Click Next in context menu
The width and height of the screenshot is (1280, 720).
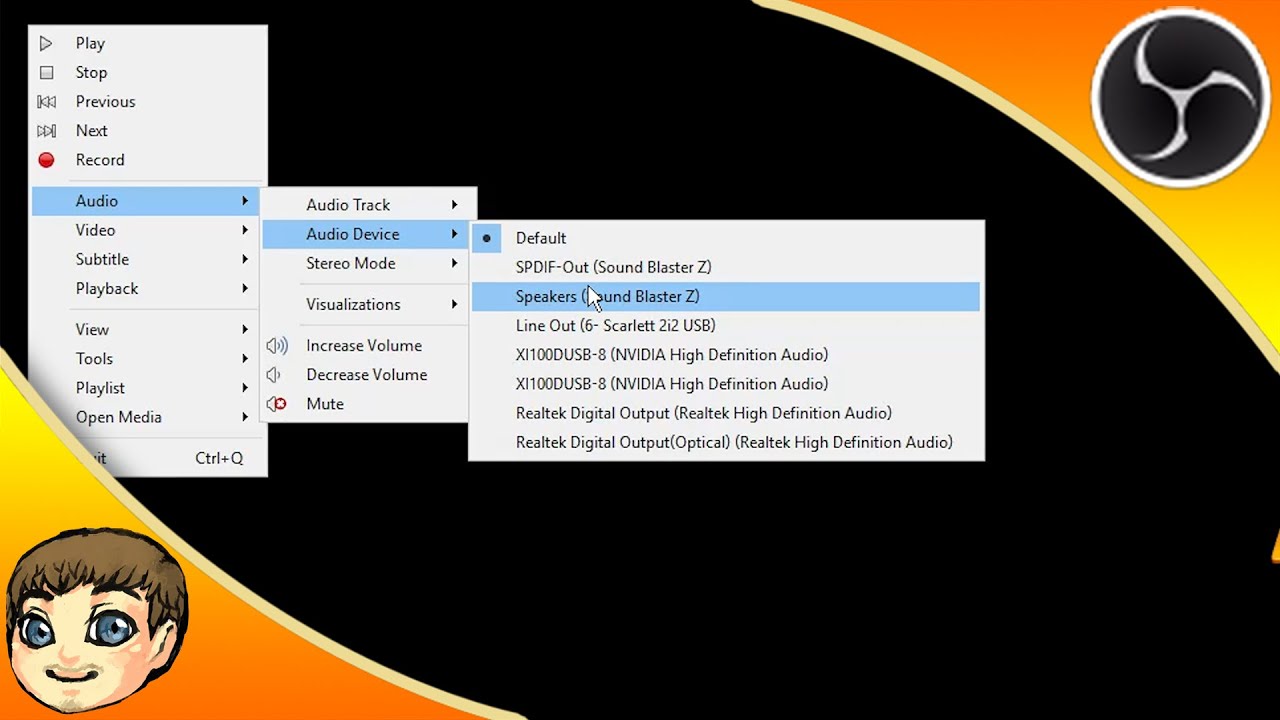pyautogui.click(x=147, y=130)
